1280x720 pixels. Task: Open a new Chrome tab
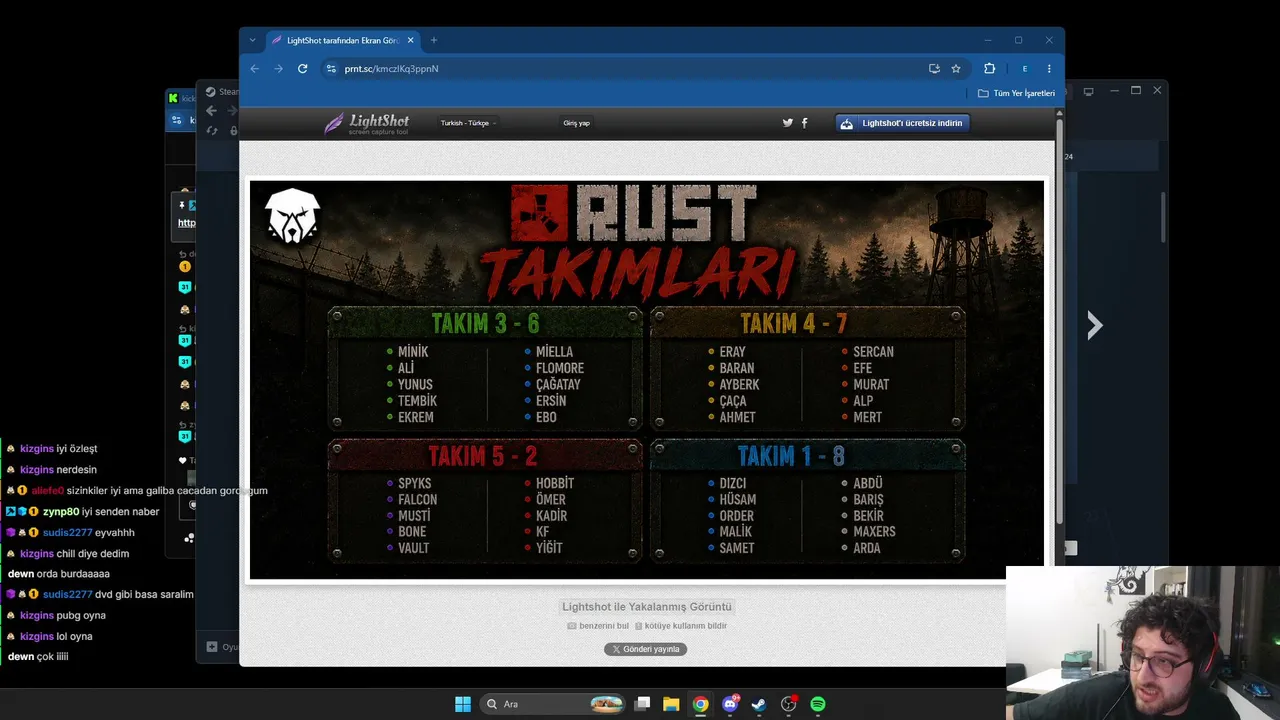point(433,40)
